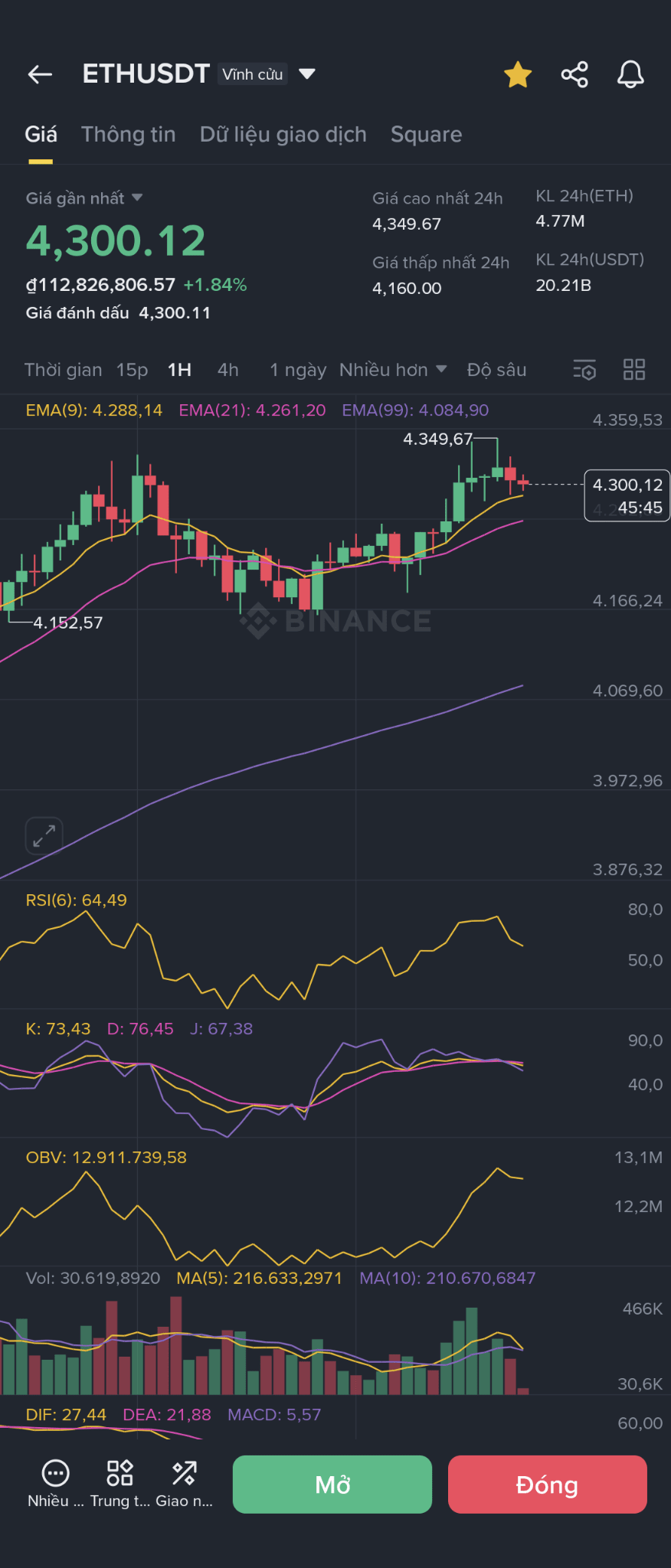Select the 4h timeframe
Viewport: 671px width, 1568px height.
[x=228, y=370]
